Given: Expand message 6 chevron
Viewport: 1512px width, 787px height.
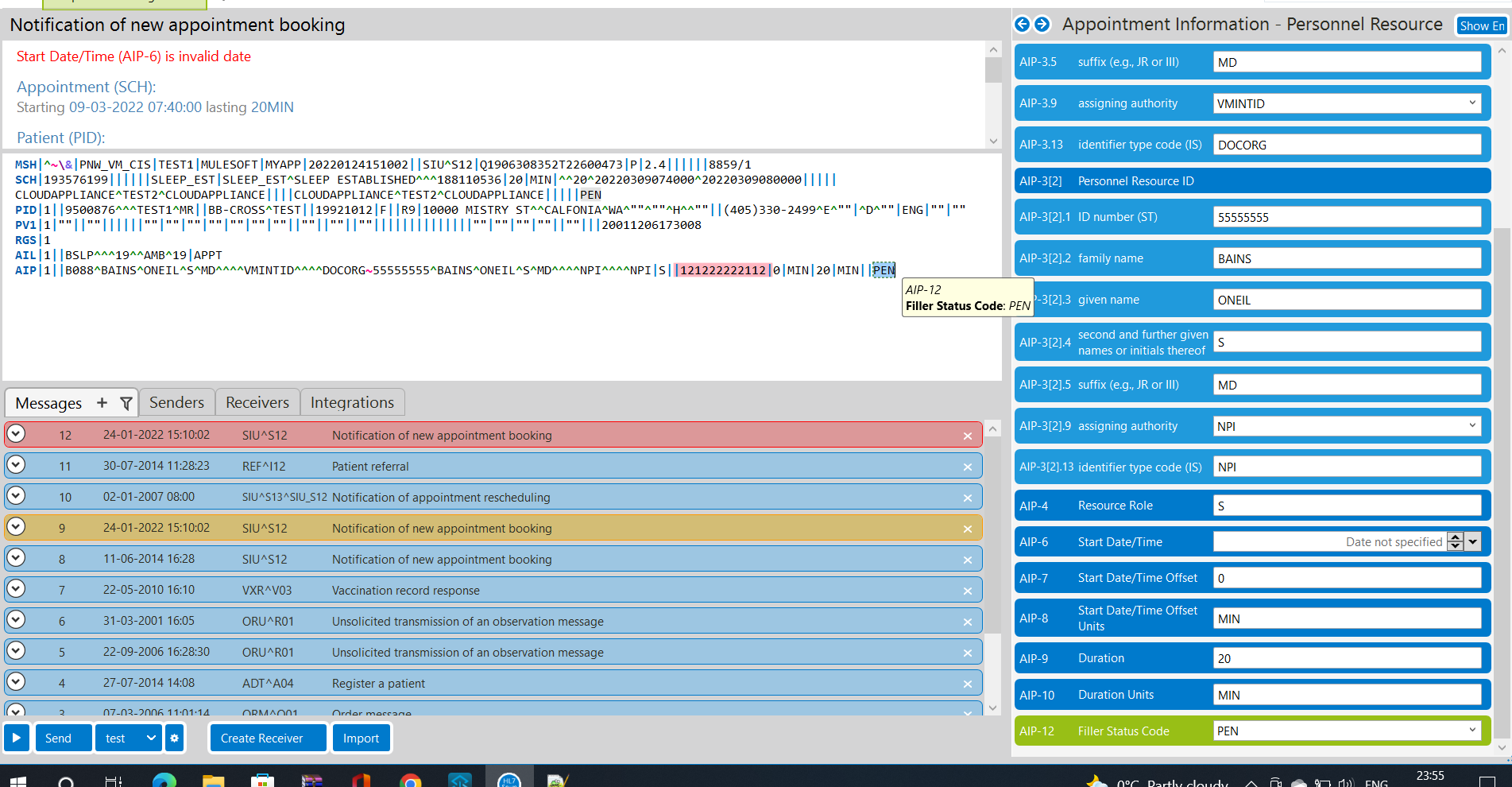Looking at the screenshot, I should tap(16, 620).
